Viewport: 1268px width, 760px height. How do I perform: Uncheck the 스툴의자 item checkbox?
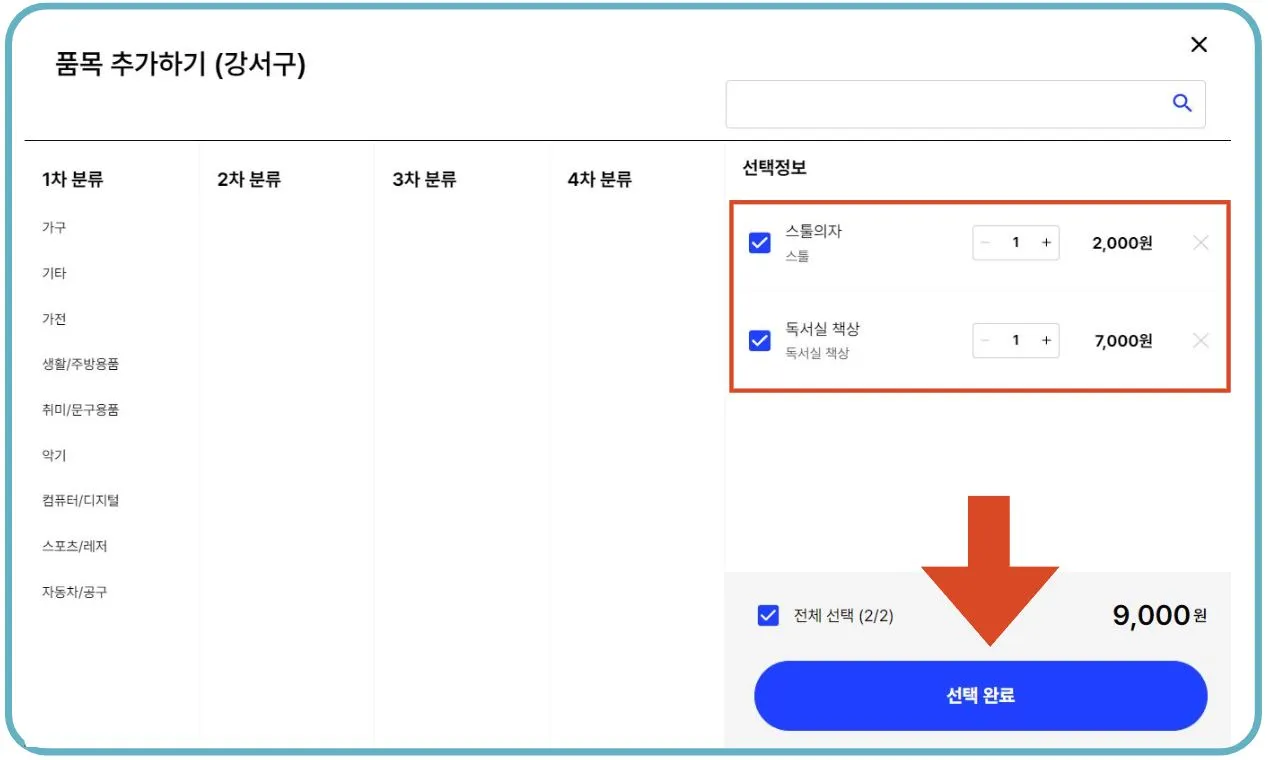pyautogui.click(x=759, y=242)
